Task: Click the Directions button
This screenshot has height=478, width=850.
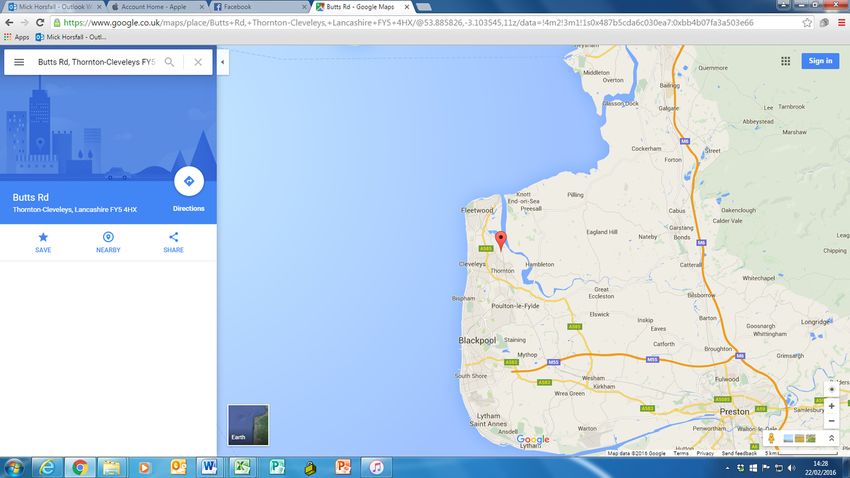Action: (x=189, y=181)
